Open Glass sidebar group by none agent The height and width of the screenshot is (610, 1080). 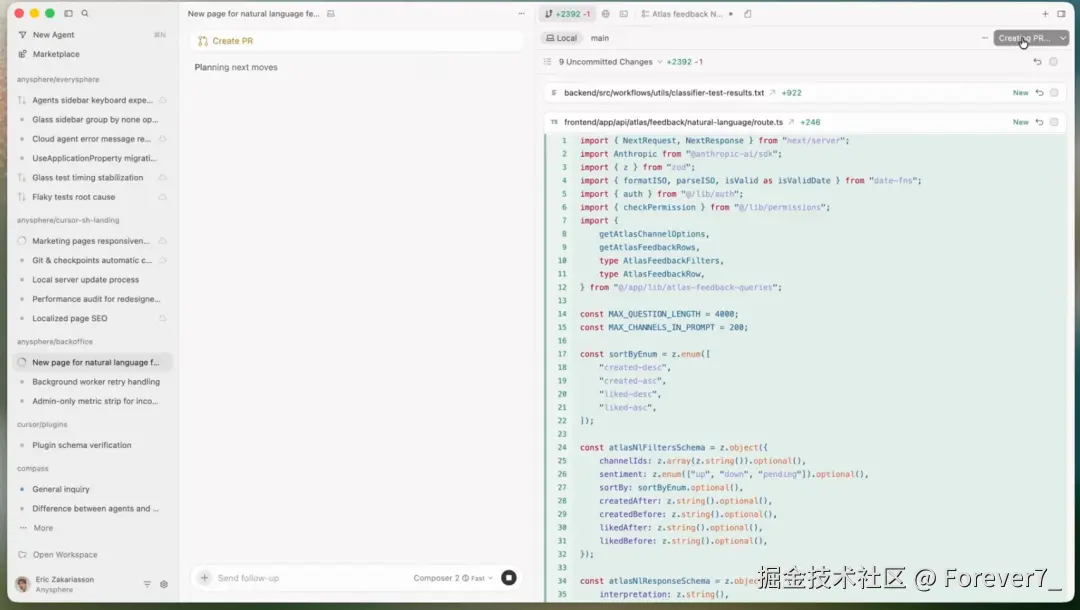(92, 120)
